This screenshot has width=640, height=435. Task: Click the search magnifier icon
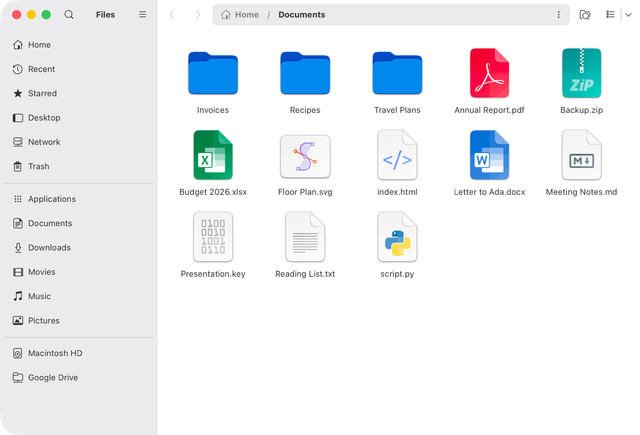coord(69,15)
